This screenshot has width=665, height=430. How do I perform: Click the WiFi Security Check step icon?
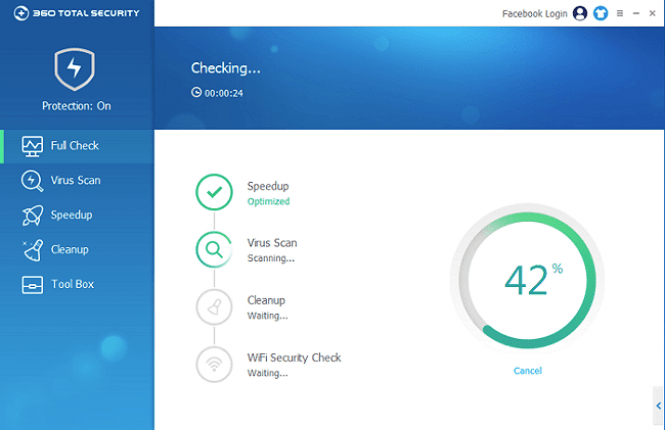pos(214,364)
